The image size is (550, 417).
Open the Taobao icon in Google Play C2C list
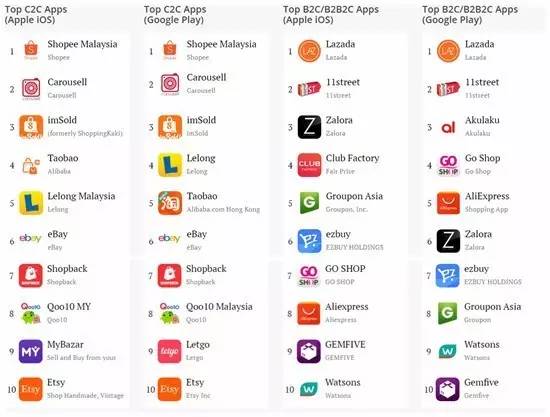(170, 203)
